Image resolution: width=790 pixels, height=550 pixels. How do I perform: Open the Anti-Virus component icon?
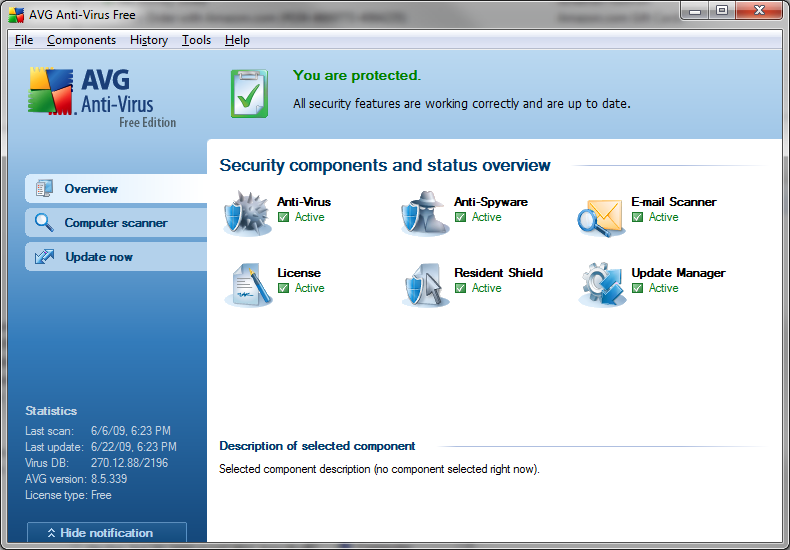coord(248,213)
